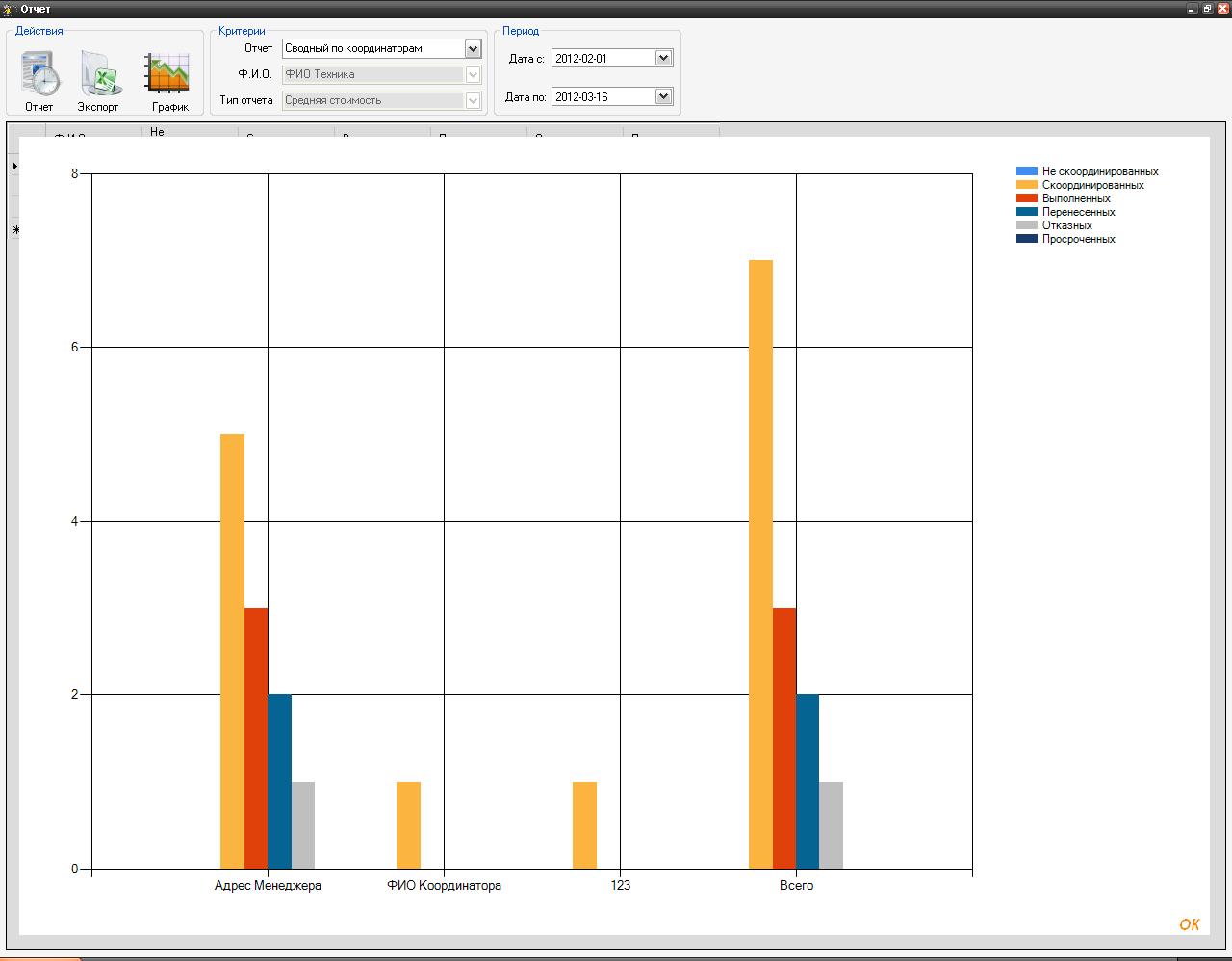Select the grid's new-row asterisk marker

click(x=14, y=229)
